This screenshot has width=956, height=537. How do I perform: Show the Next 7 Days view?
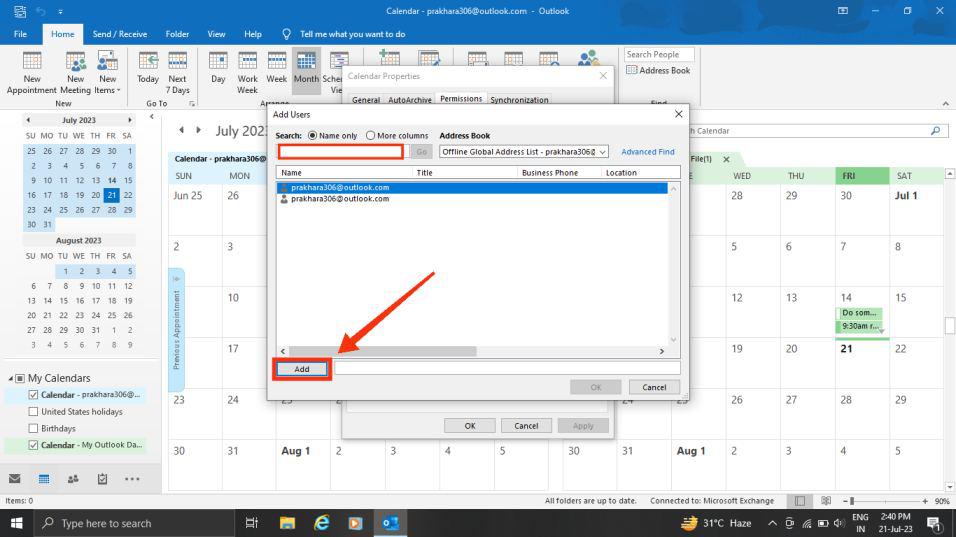[x=177, y=73]
